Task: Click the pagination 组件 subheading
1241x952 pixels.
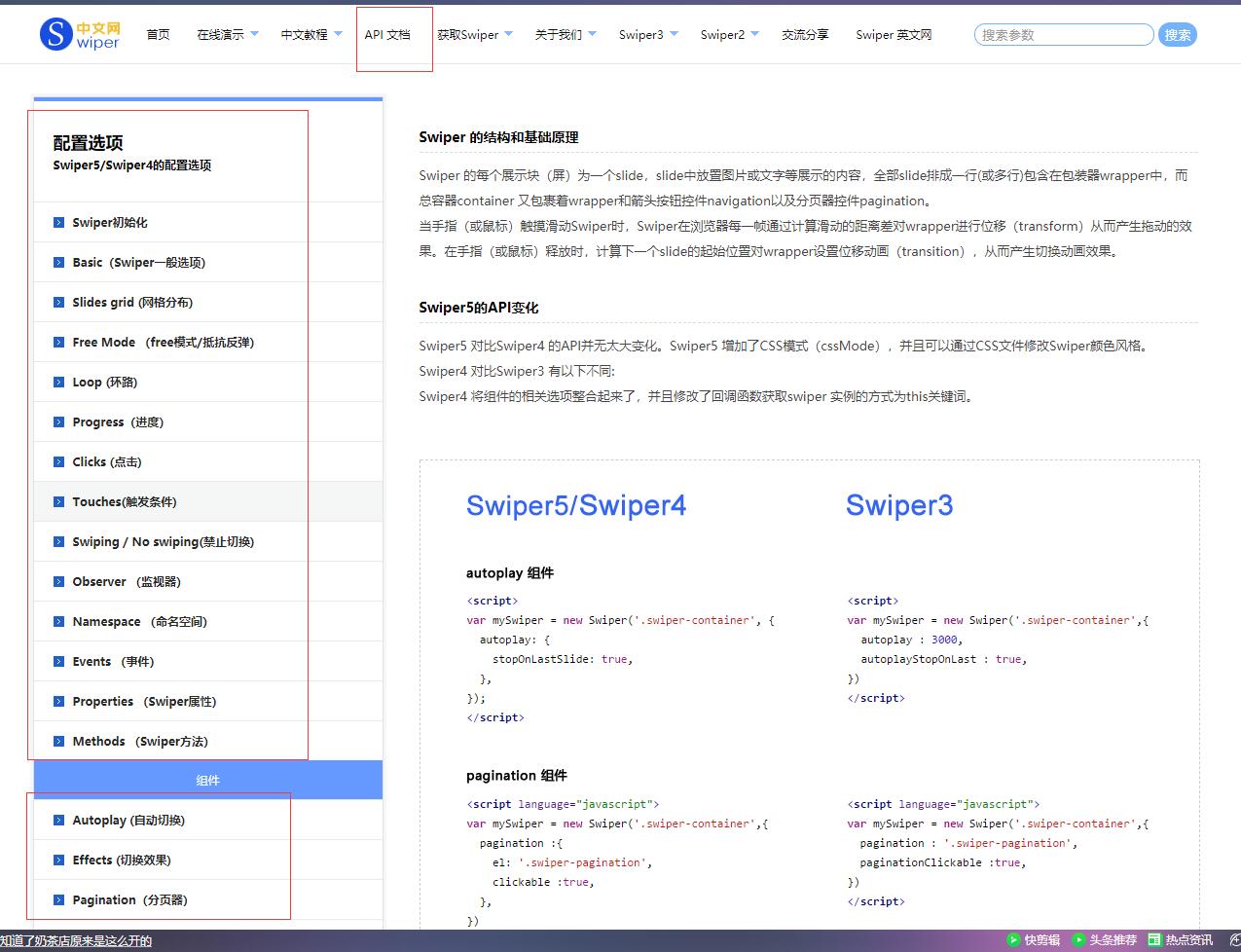Action: 517,776
